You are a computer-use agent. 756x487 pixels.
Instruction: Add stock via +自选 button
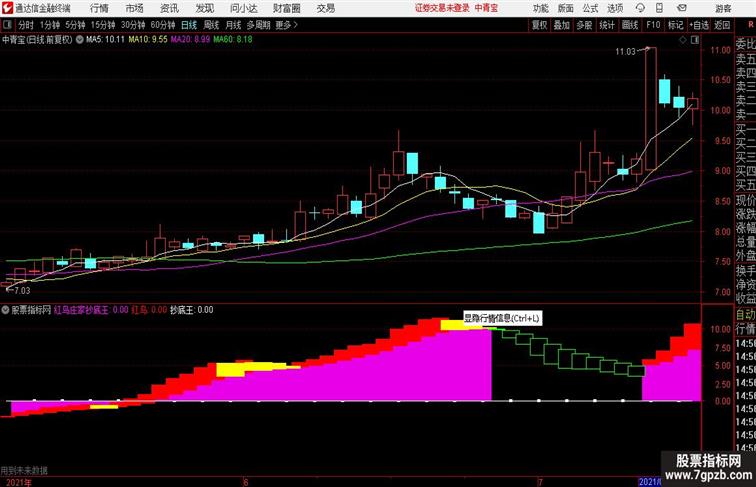[x=699, y=25]
